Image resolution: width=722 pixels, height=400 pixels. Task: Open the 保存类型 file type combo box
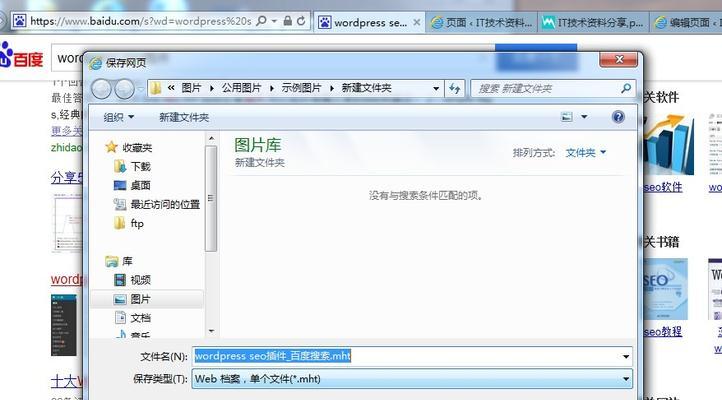(x=412, y=379)
